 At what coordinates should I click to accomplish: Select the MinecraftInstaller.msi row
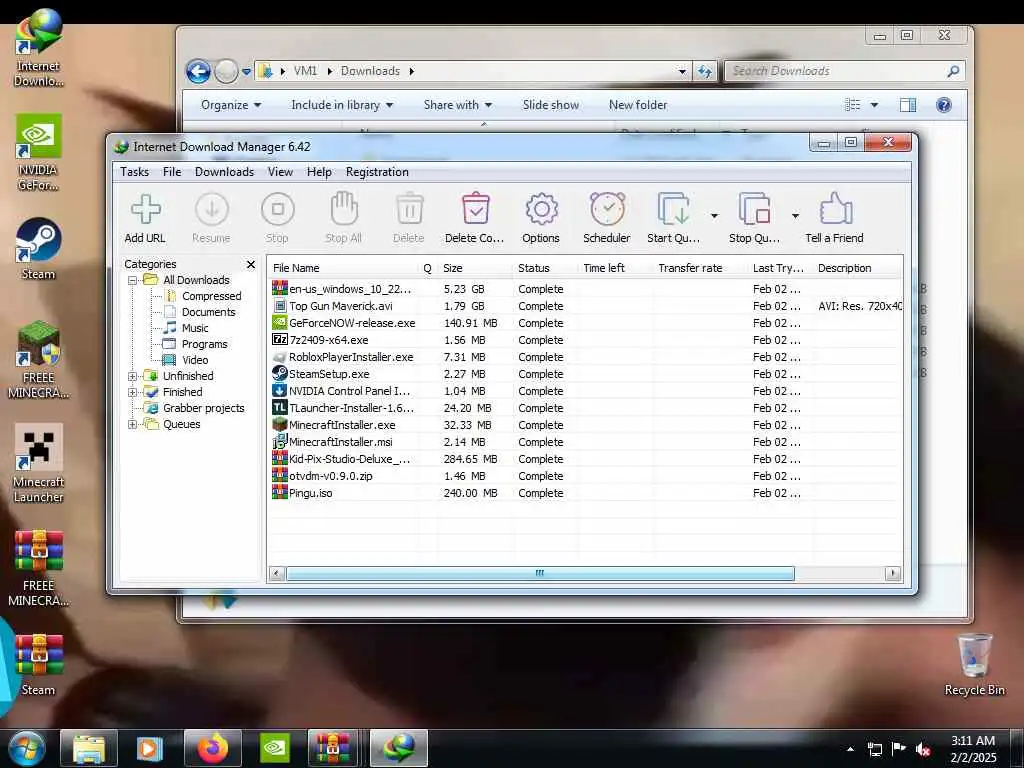586,442
